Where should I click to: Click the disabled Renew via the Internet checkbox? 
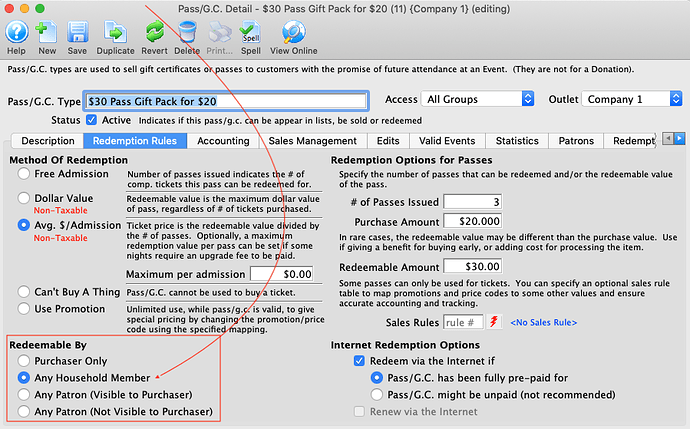[359, 412]
